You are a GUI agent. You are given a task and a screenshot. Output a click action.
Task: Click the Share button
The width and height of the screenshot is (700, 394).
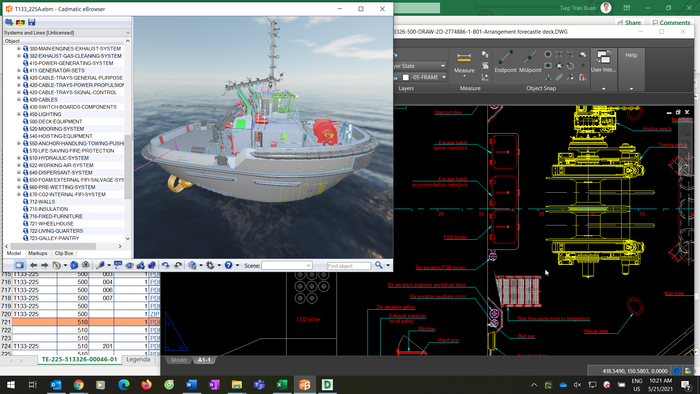tap(628, 22)
